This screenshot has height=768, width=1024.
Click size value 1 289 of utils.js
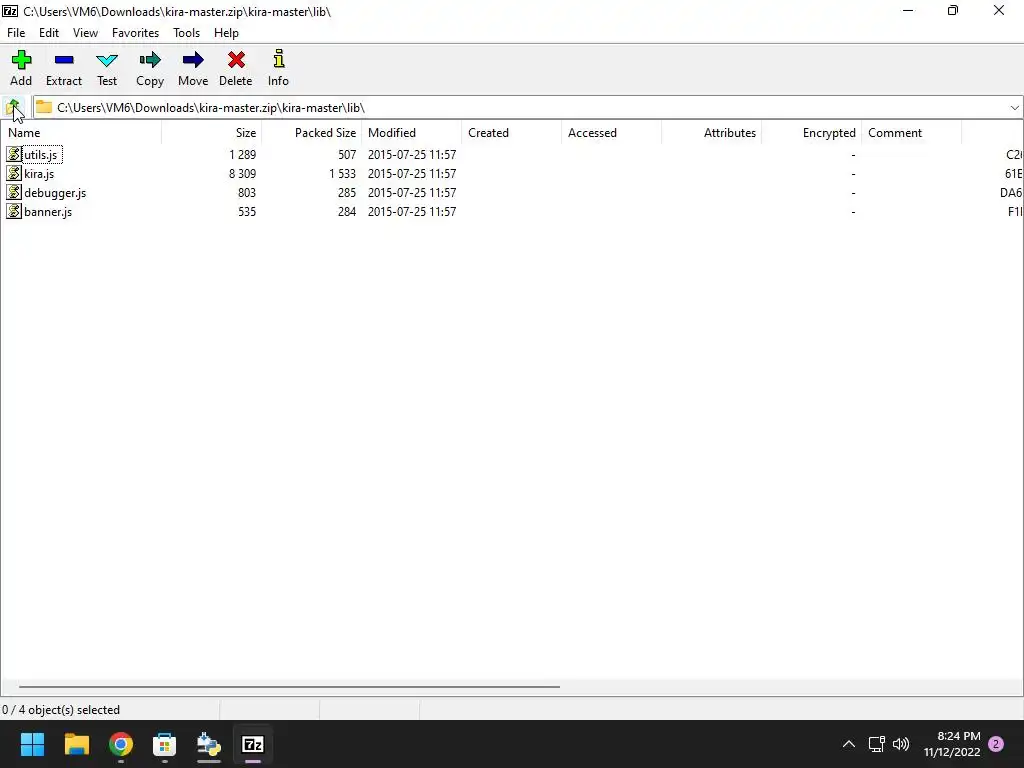coord(242,155)
